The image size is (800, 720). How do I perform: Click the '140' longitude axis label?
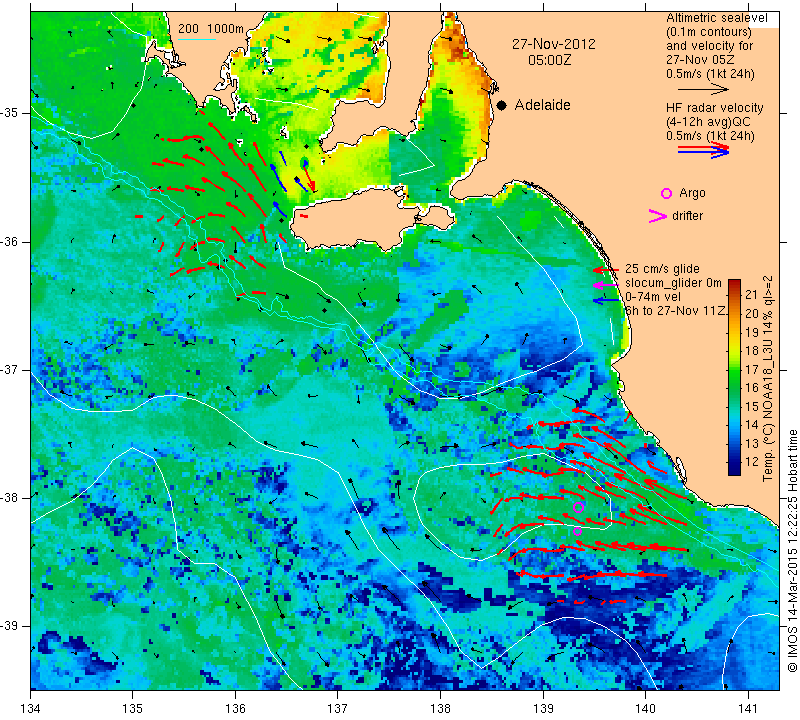(x=646, y=709)
